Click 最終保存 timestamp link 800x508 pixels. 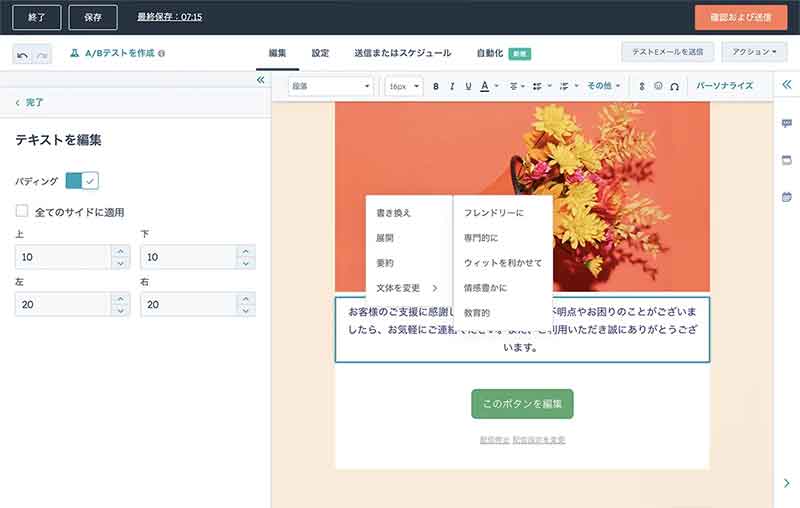click(169, 17)
